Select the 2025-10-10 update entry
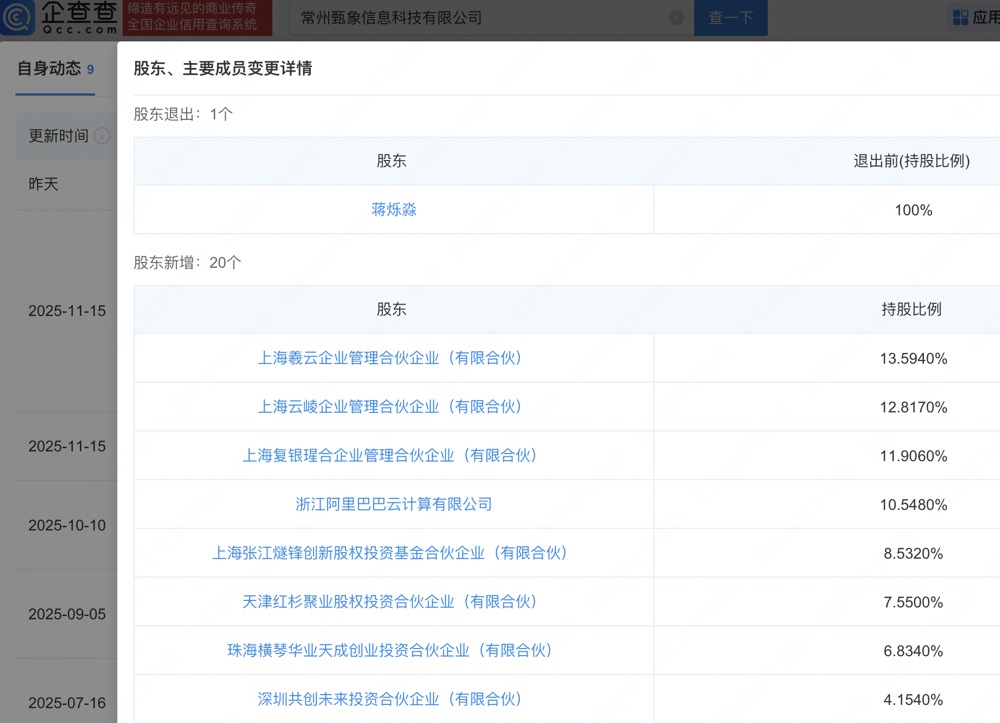 point(67,525)
